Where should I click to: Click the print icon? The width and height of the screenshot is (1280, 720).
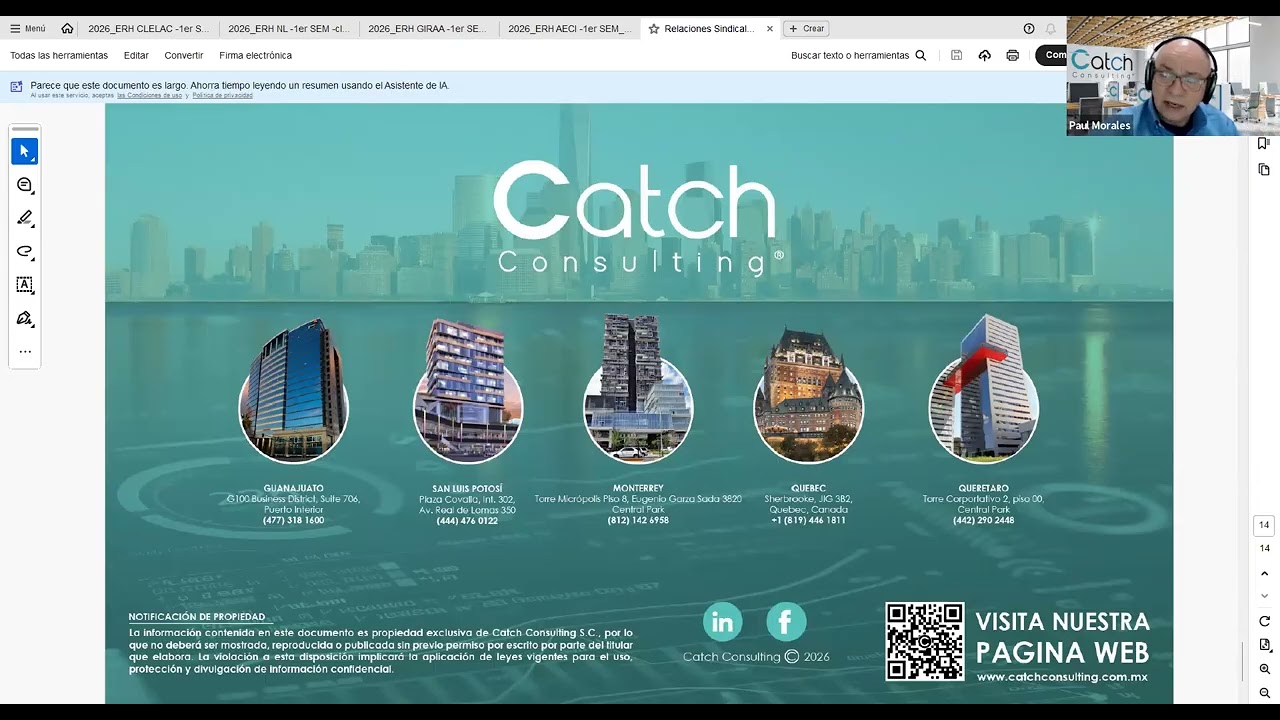tap(1012, 56)
